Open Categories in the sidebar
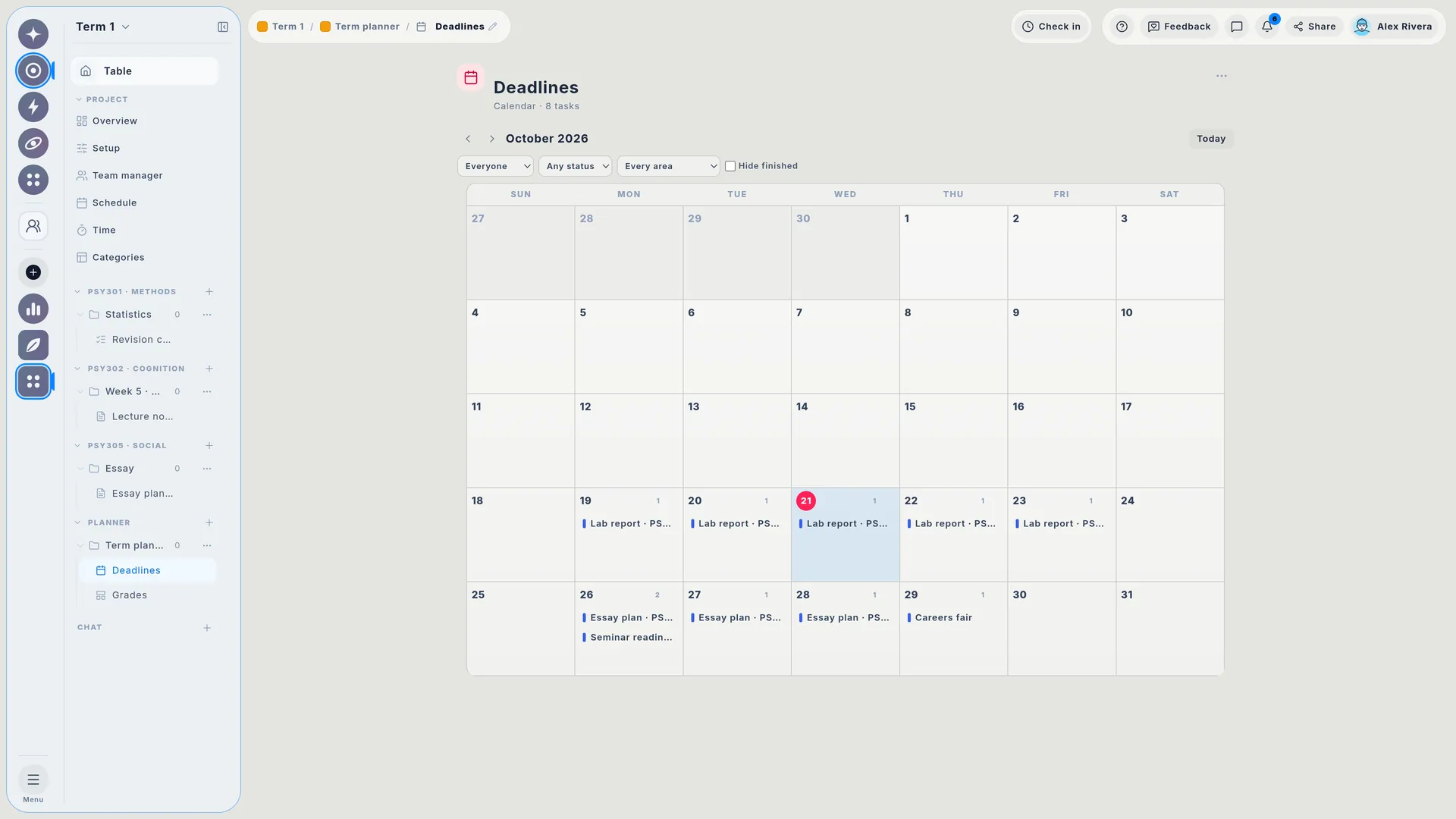Viewport: 1456px width, 819px height. point(144,258)
